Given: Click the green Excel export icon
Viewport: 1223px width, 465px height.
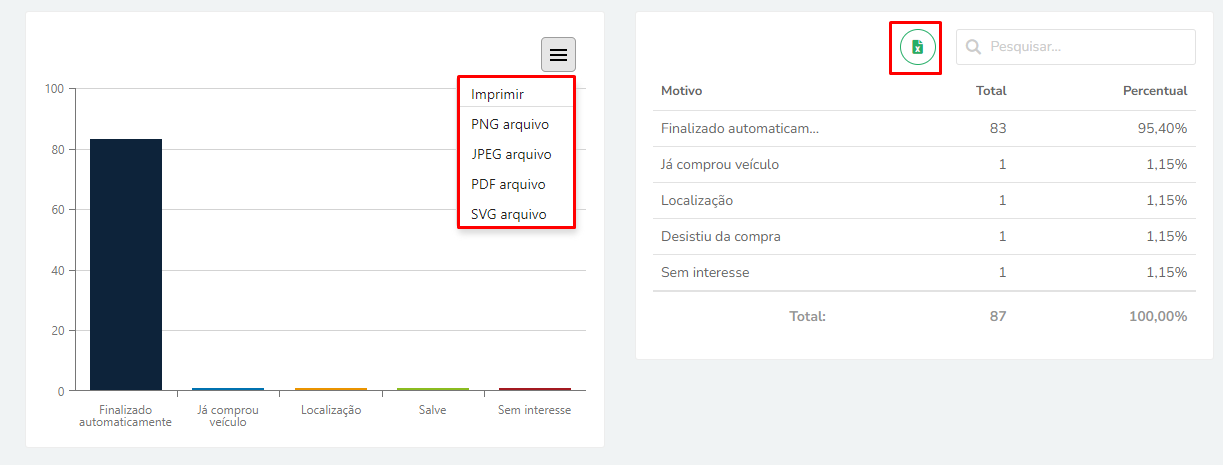Looking at the screenshot, I should (917, 47).
